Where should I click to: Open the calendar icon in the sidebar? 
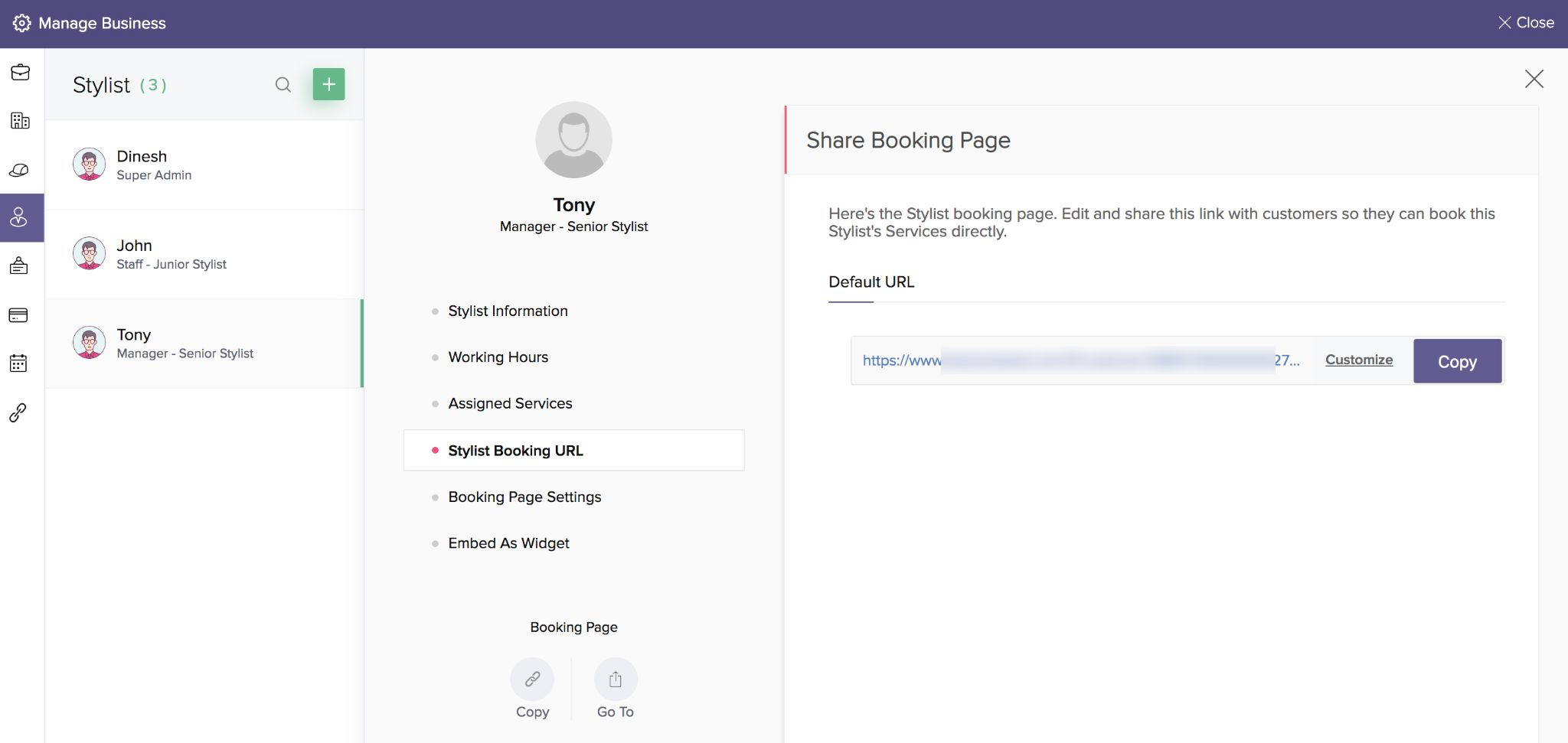pyautogui.click(x=18, y=363)
